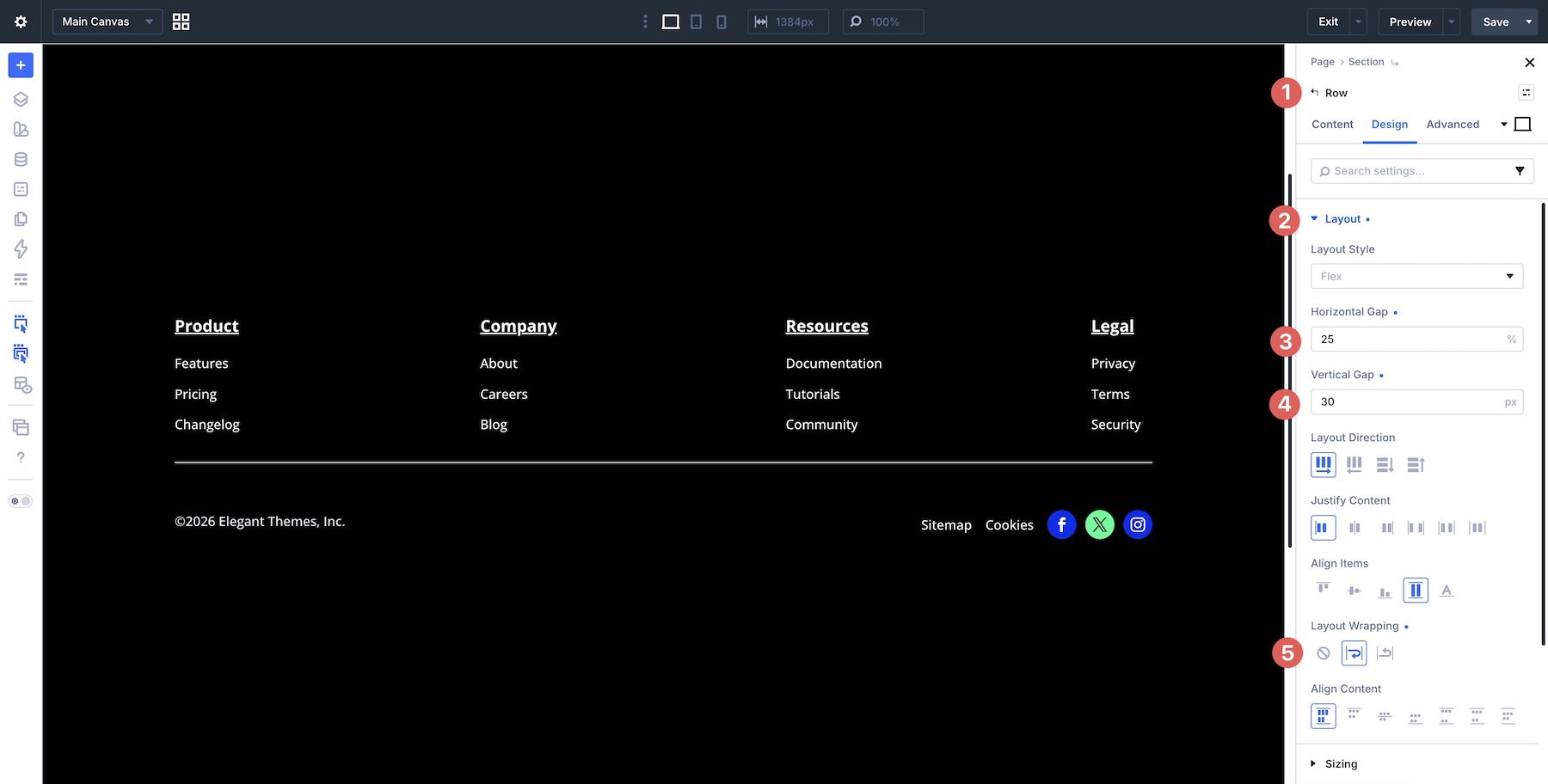Screen dimensions: 1548x784
Task: Click the Privacy link under Legal
Action: [x=1113, y=364]
